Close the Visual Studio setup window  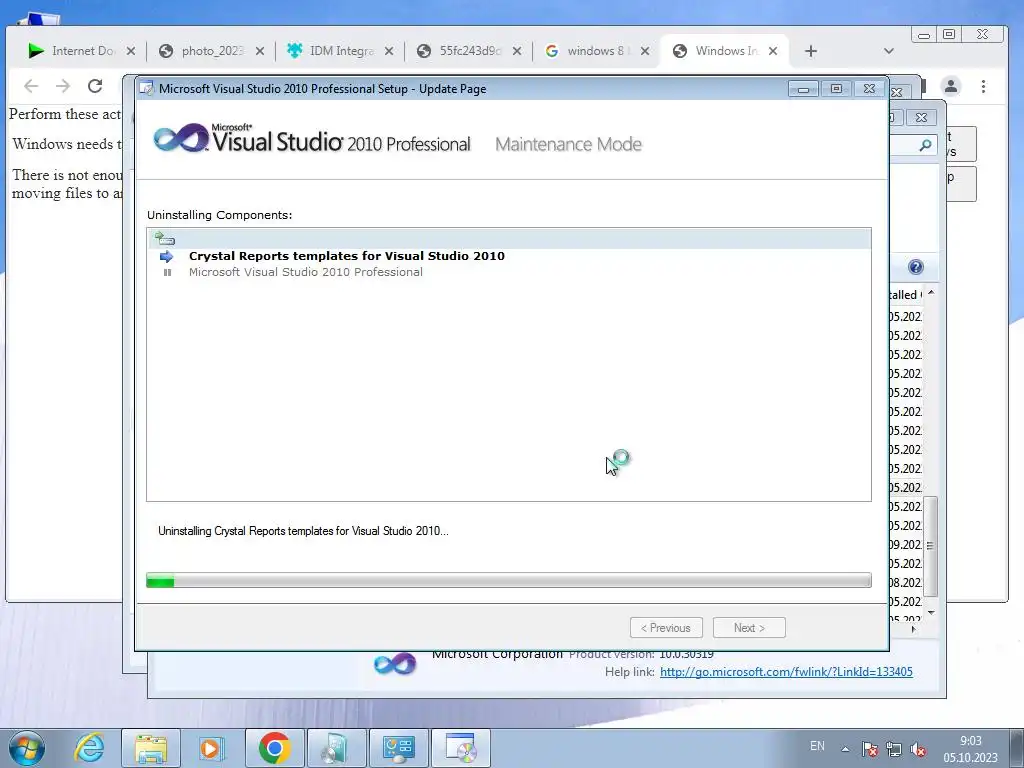(869, 89)
